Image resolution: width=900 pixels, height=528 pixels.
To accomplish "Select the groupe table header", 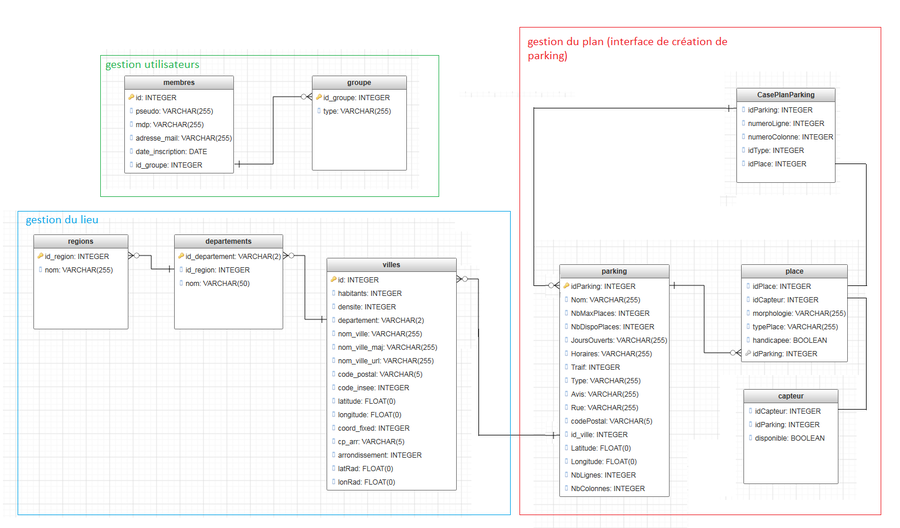I will (359, 83).
